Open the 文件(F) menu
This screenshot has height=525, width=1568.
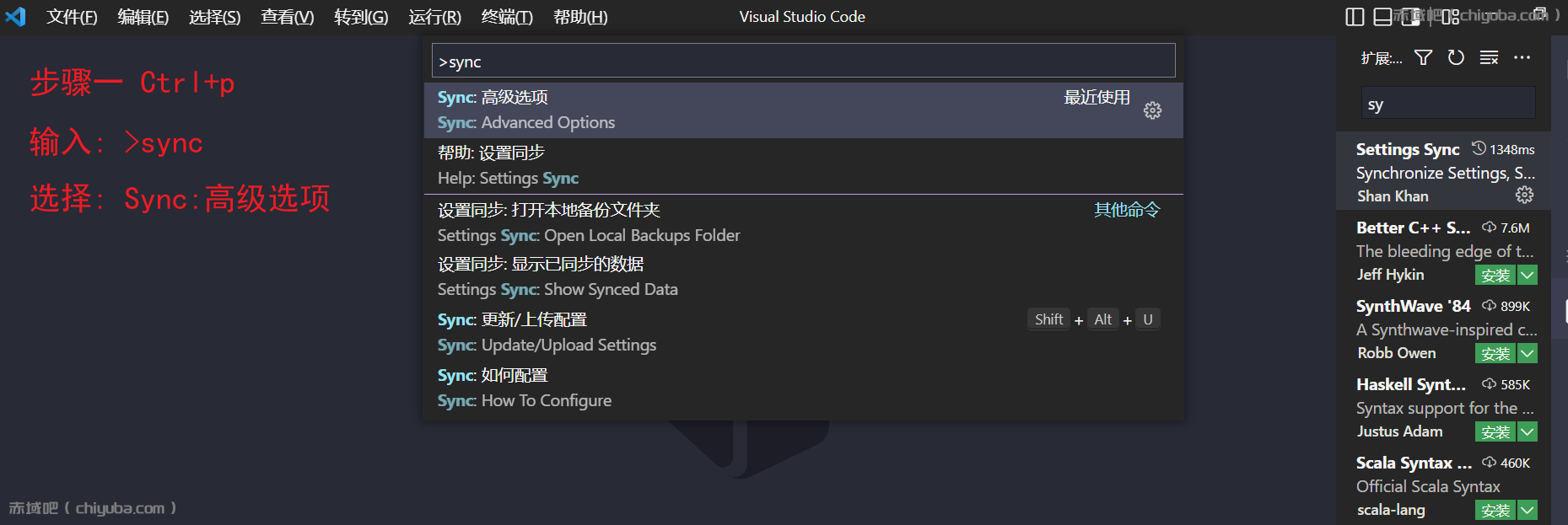[72, 17]
